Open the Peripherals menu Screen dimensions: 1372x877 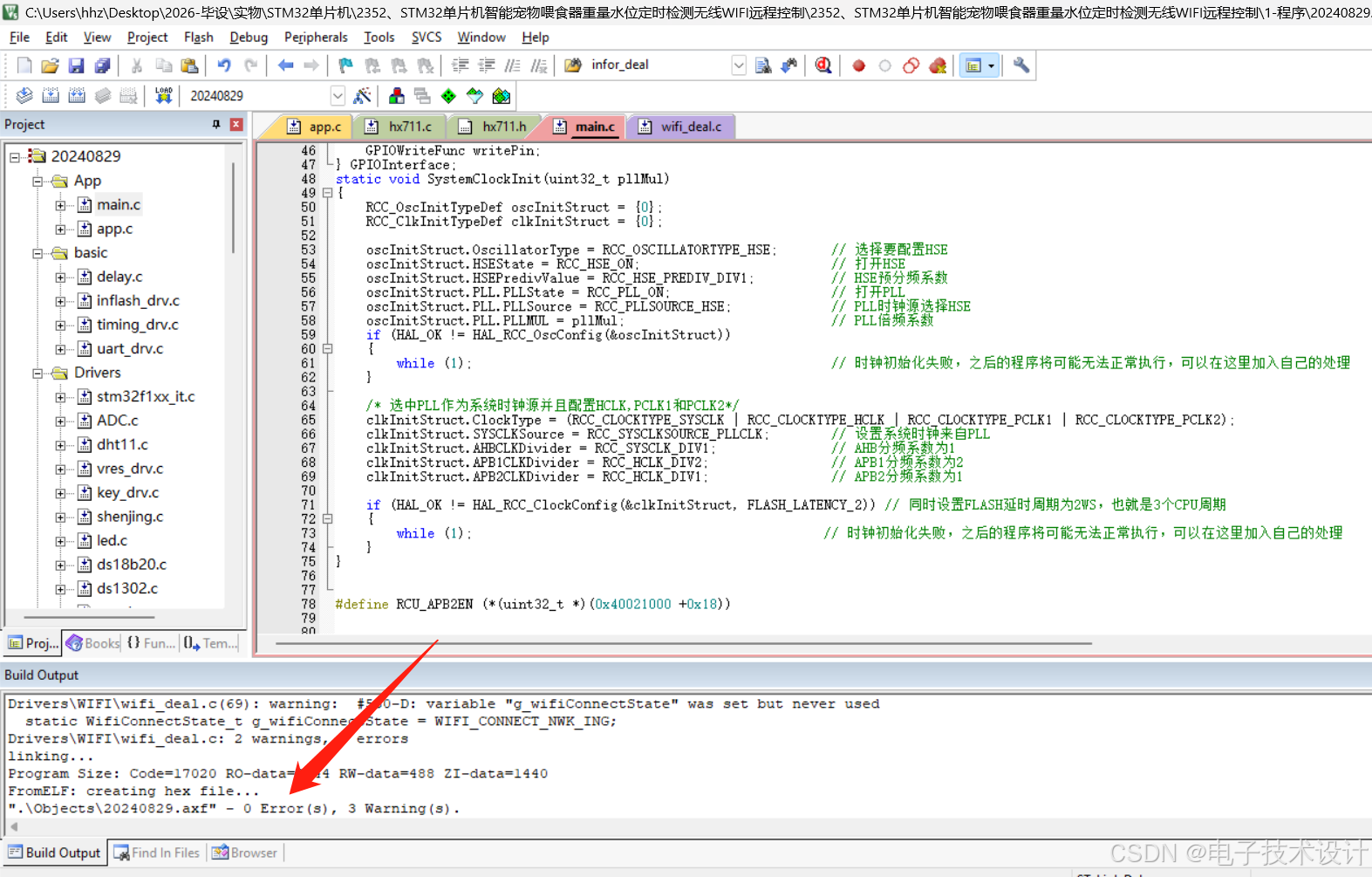(x=316, y=38)
